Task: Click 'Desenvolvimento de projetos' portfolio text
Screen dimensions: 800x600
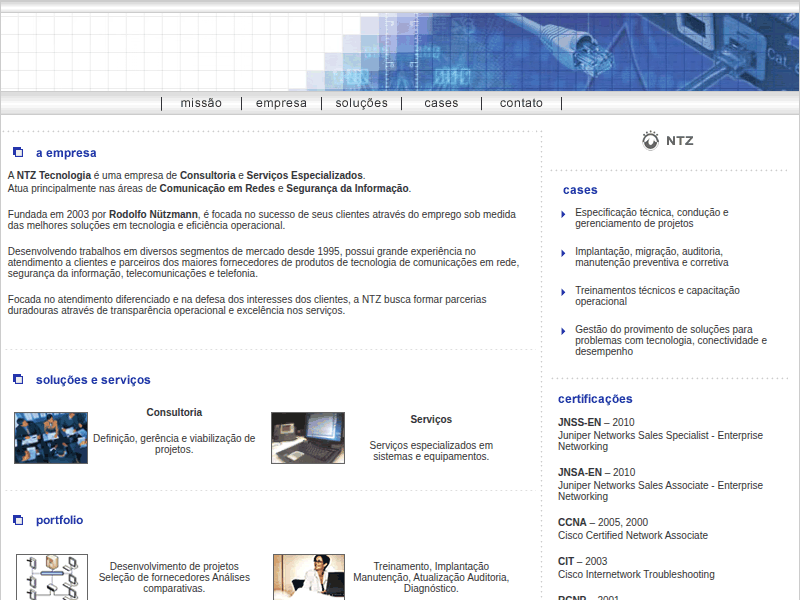Action: (174, 577)
